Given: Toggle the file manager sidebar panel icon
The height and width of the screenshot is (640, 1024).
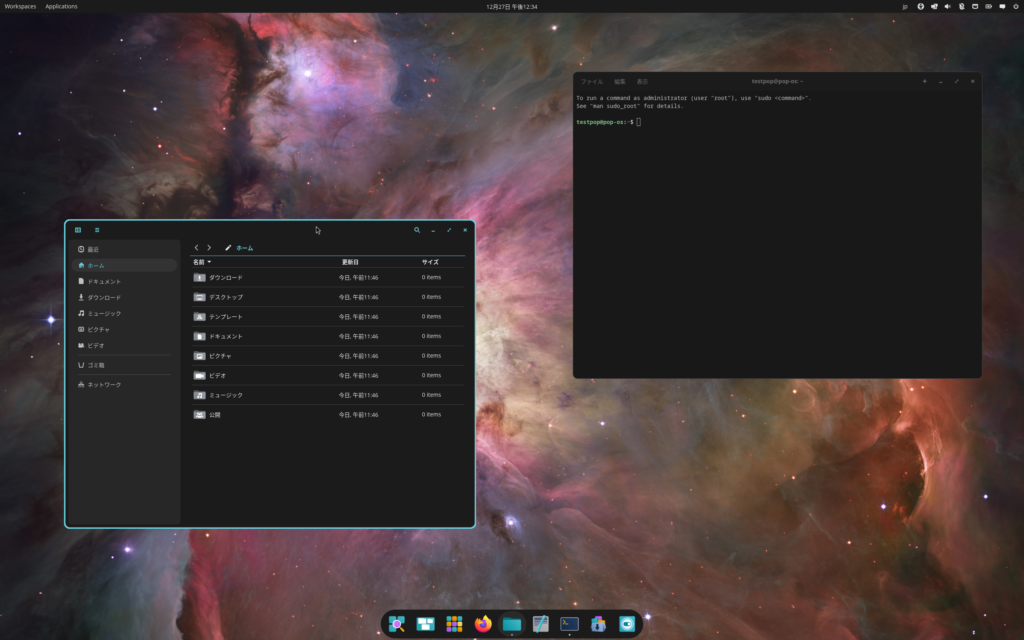Looking at the screenshot, I should (78, 230).
